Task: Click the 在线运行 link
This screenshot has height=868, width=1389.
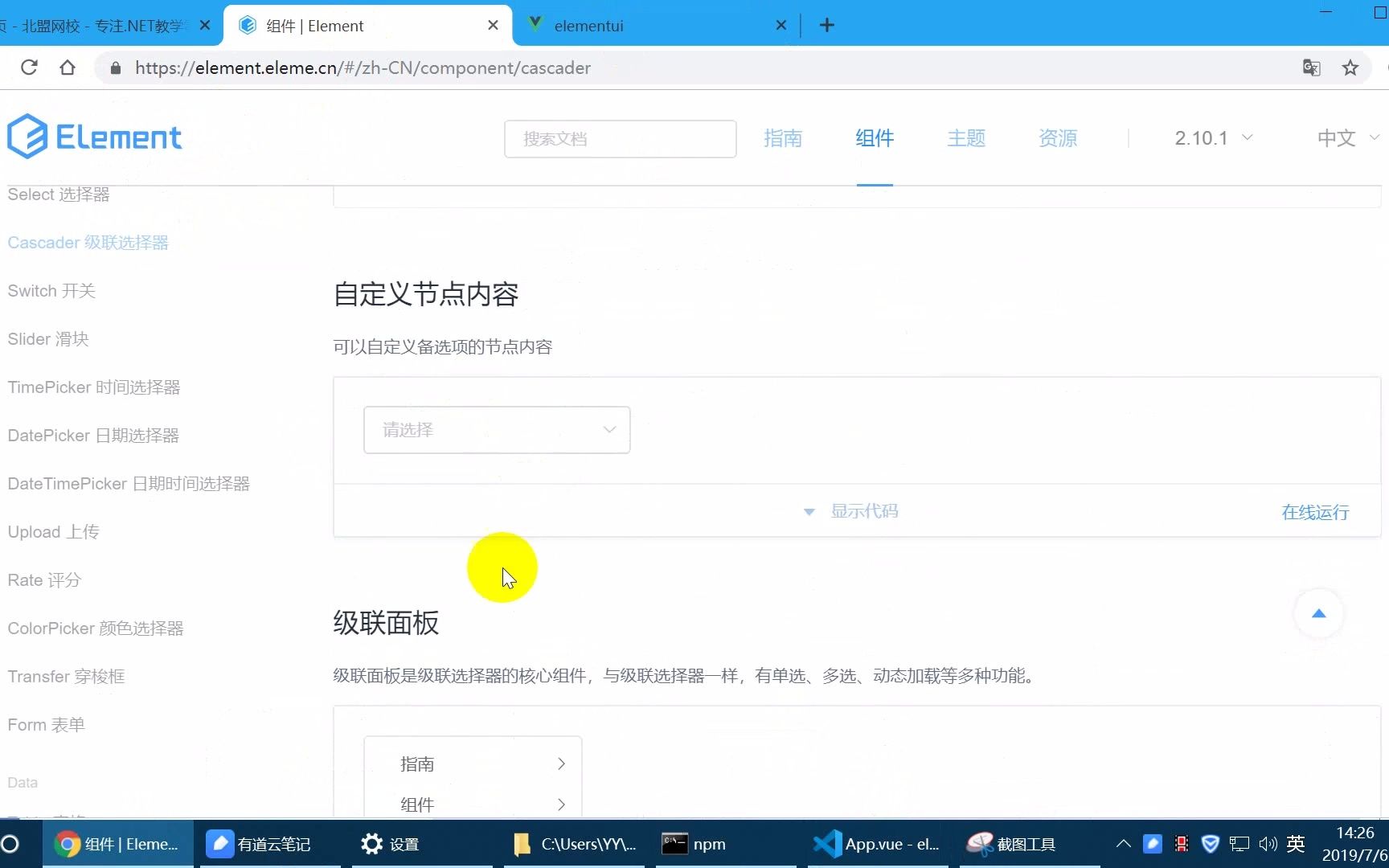Action: pos(1315,512)
